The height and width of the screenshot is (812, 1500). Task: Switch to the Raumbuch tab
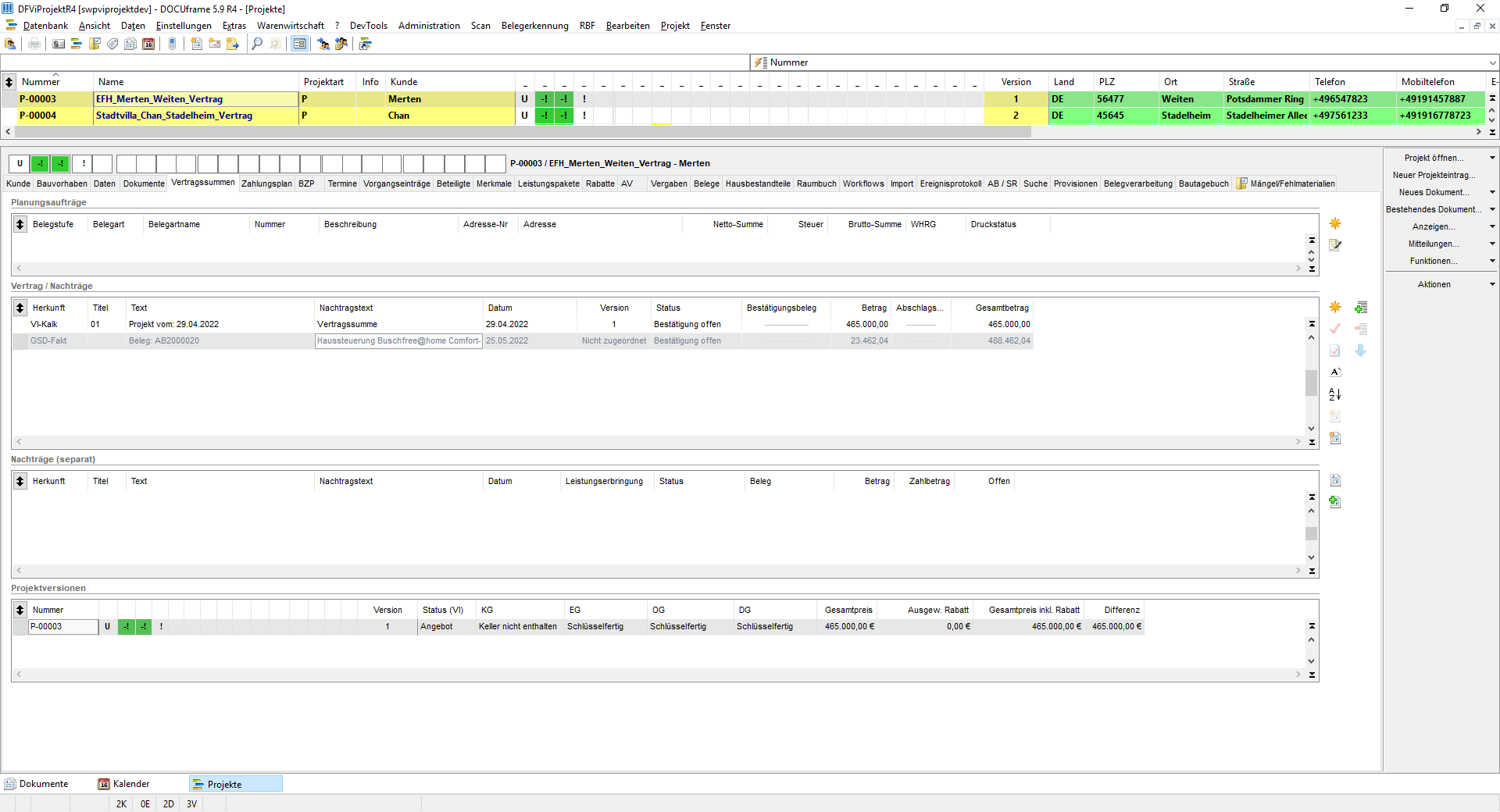click(816, 184)
